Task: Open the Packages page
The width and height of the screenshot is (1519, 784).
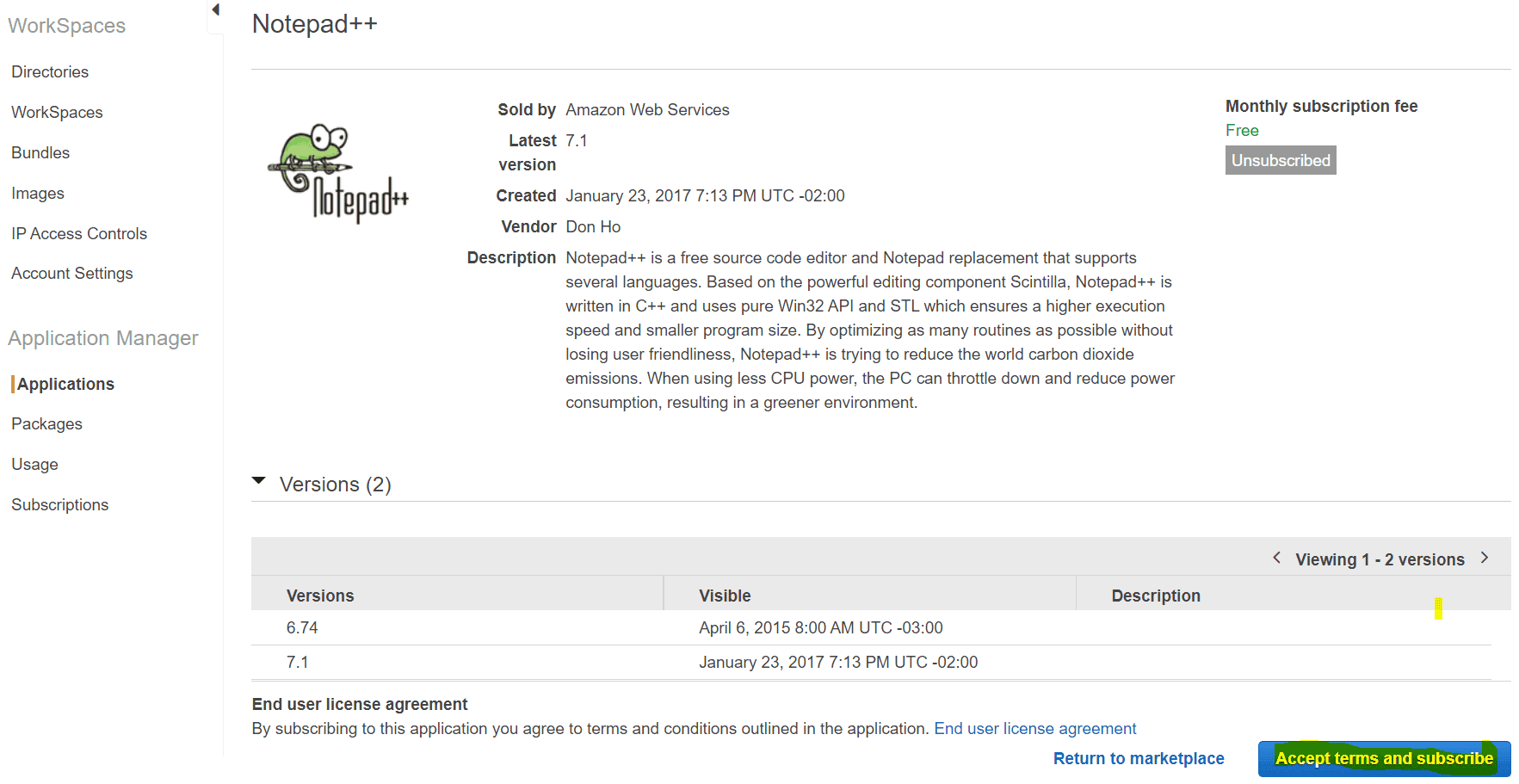Action: tap(47, 424)
